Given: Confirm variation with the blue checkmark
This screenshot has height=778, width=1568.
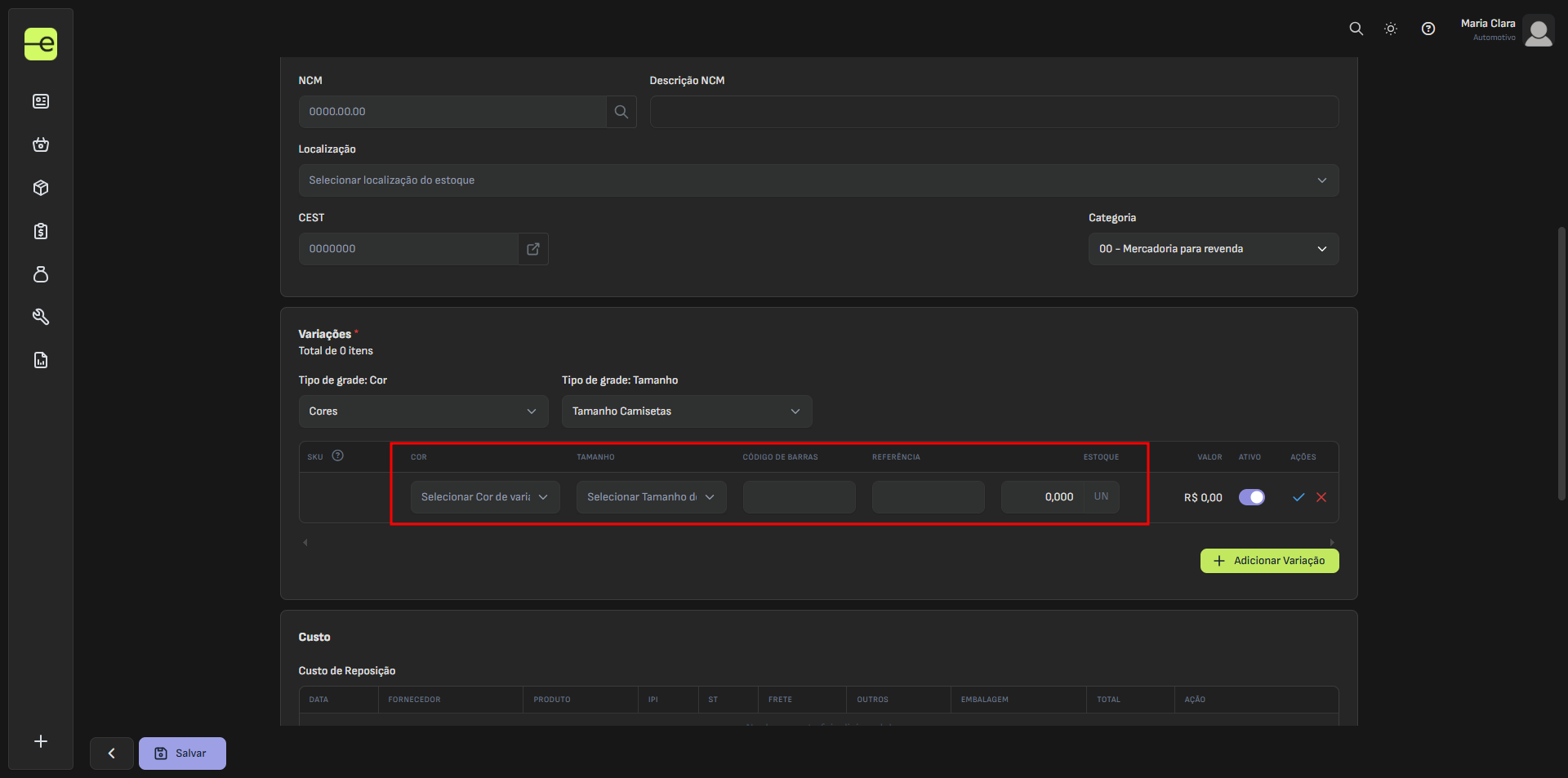Looking at the screenshot, I should (1298, 497).
